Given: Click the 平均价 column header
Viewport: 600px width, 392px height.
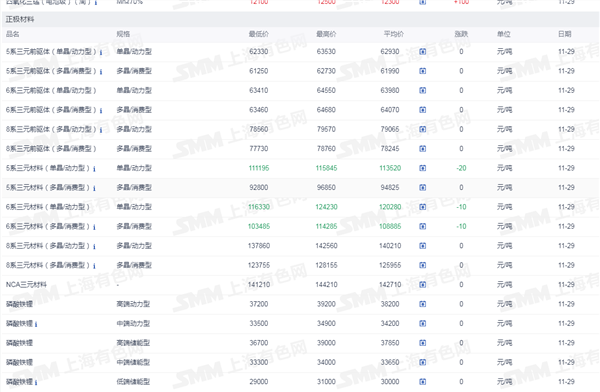Looking at the screenshot, I should click(394, 34).
